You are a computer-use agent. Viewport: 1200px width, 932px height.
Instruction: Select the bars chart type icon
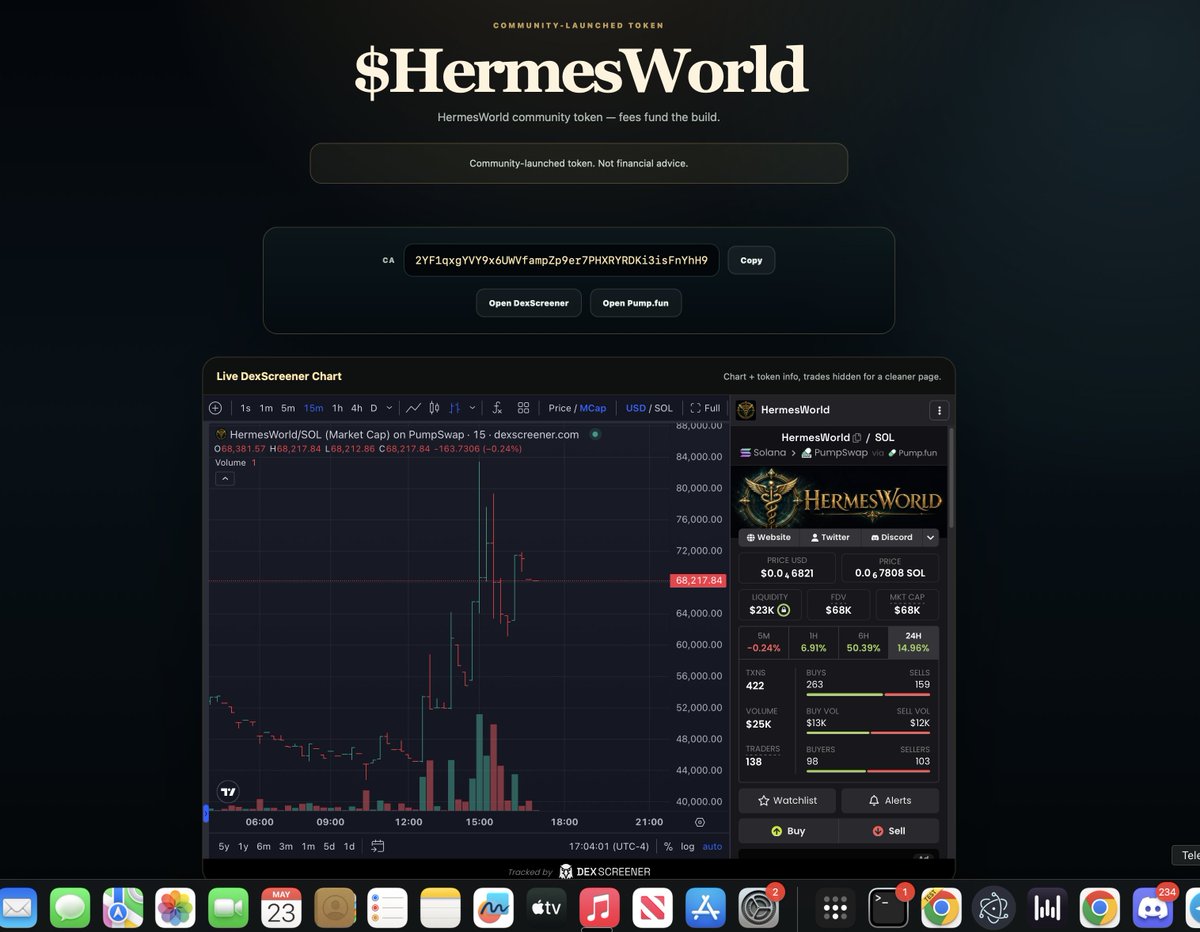454,408
